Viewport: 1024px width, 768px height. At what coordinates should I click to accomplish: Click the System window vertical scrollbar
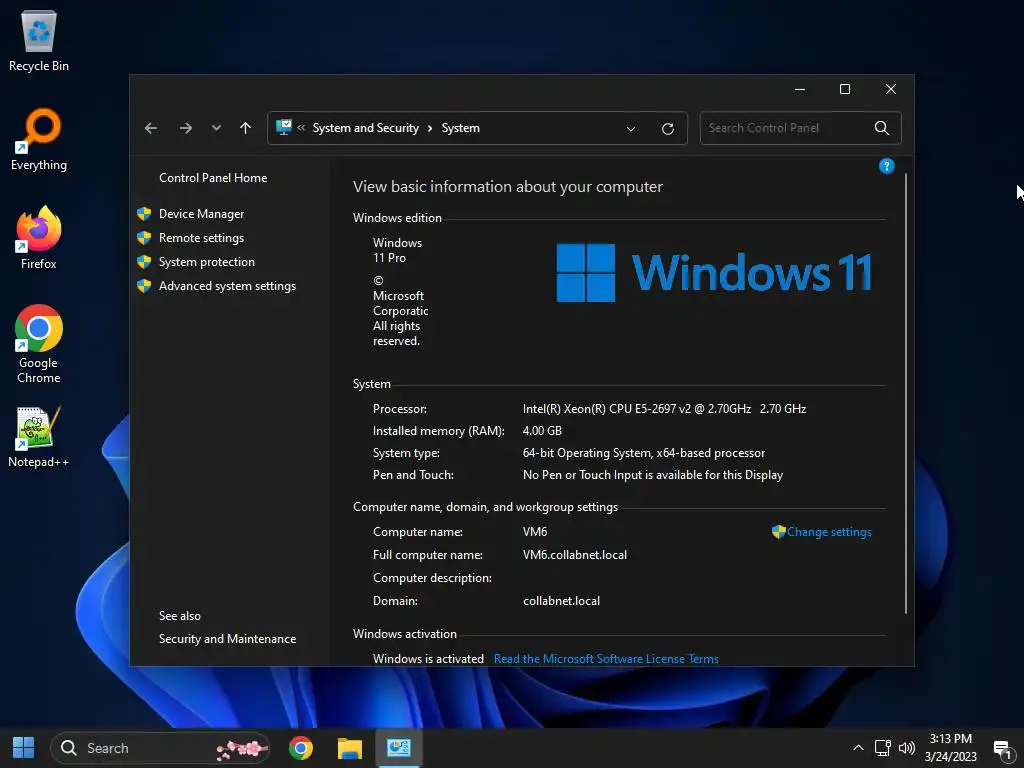[x=906, y=393]
